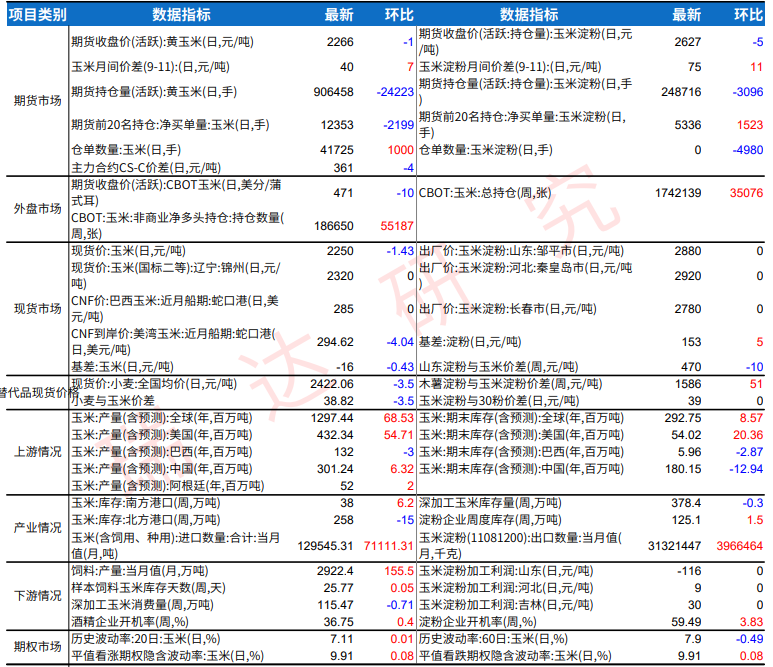Click CBOT:玉米:总持仓 value 1742139
773x667 pixels.
point(678,193)
